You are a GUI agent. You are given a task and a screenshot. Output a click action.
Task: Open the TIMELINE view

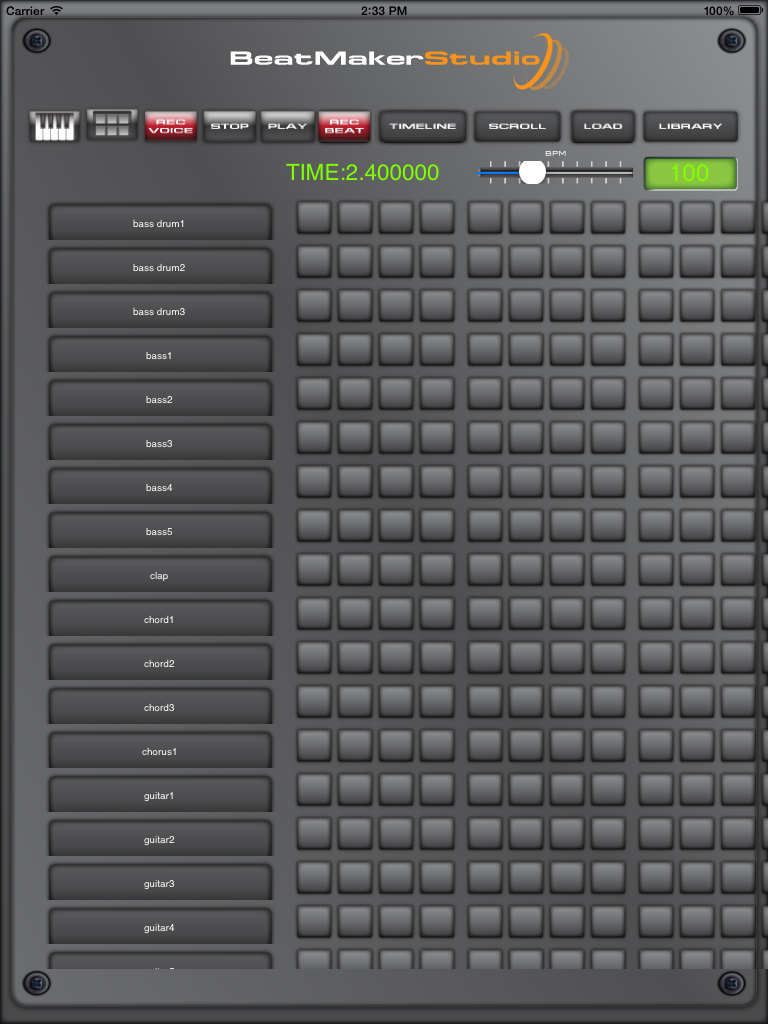tap(423, 126)
